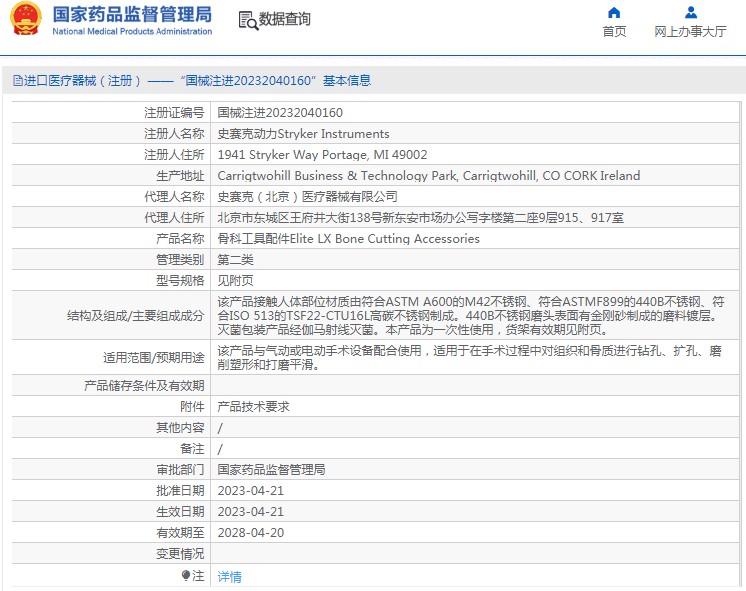Open 数据查询 label
The image size is (746, 591).
pyautogui.click(x=285, y=20)
